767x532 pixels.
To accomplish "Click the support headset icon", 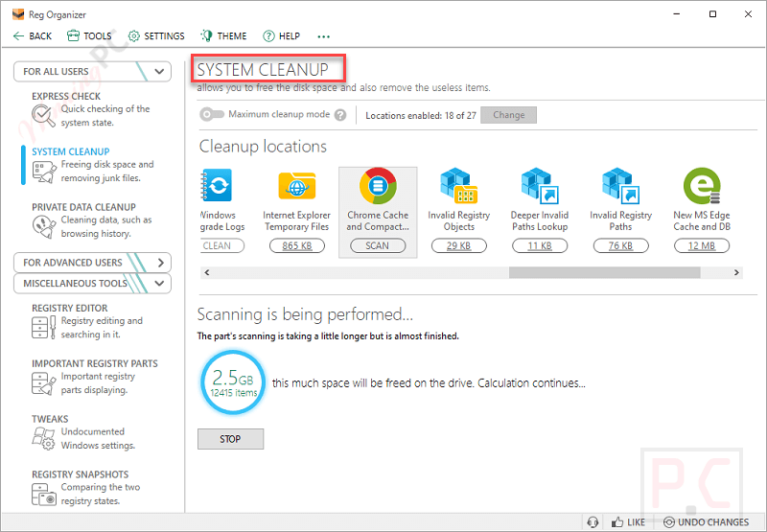I will [592, 522].
